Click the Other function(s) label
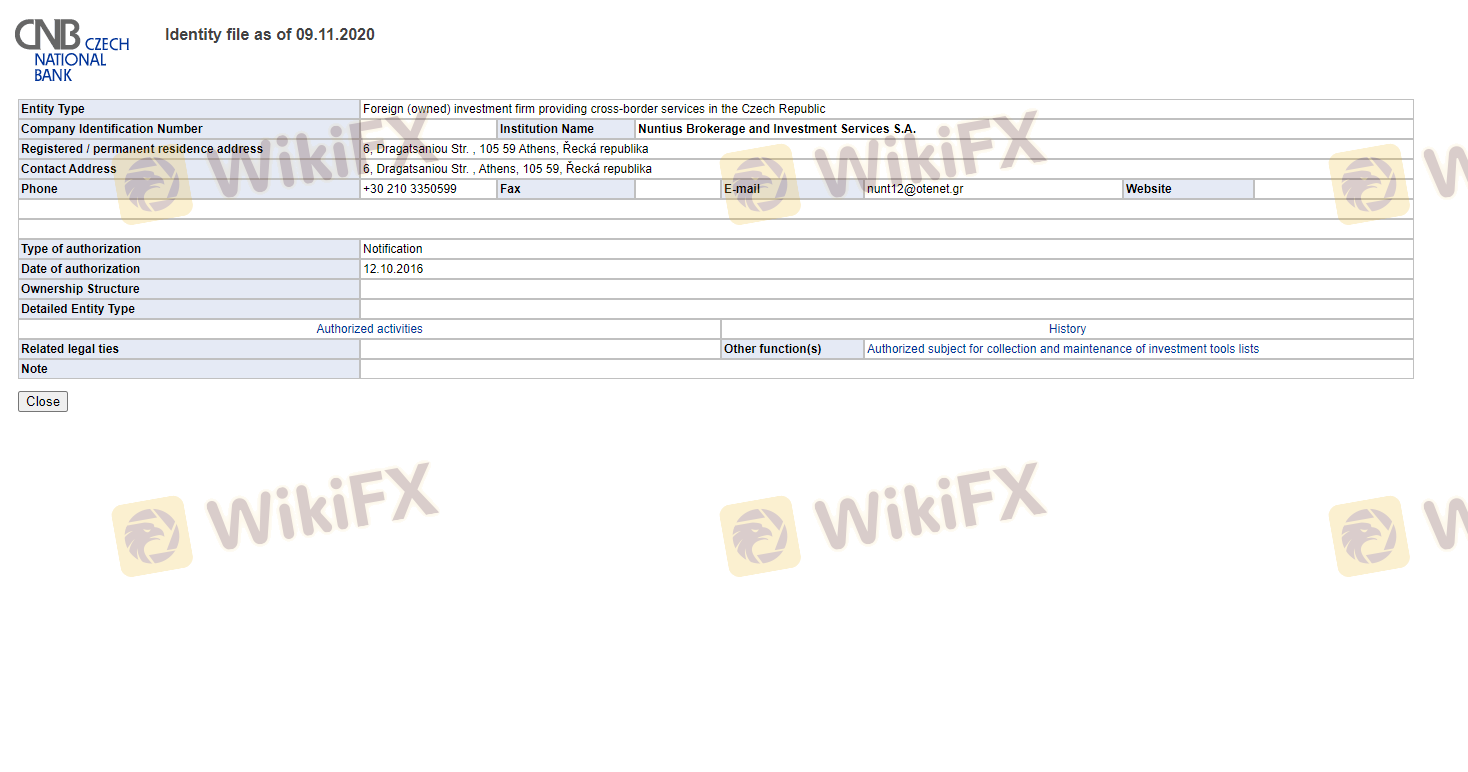Image resolution: width=1468 pixels, height=772 pixels. [773, 349]
